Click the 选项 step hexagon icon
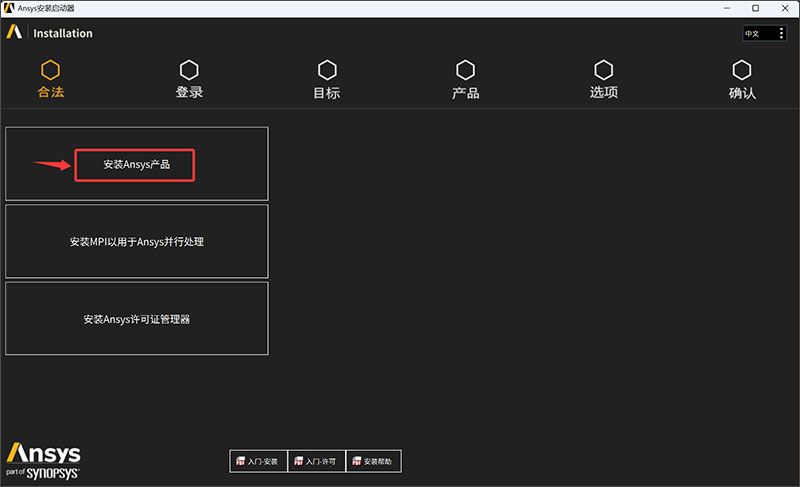 click(604, 70)
